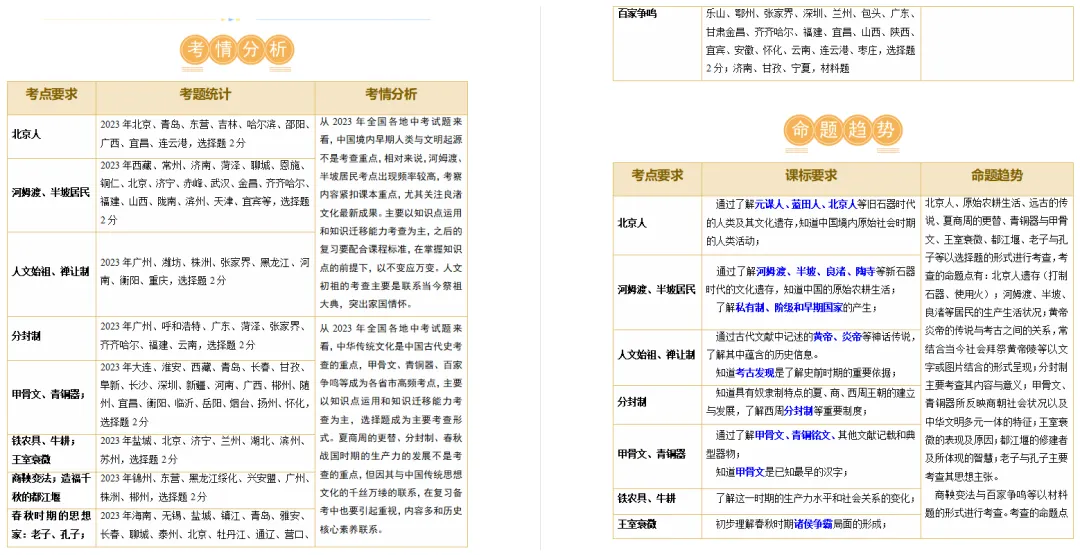1080x555 pixels.
Task: Click the 考点要求 header in left table
Action: 52,94
